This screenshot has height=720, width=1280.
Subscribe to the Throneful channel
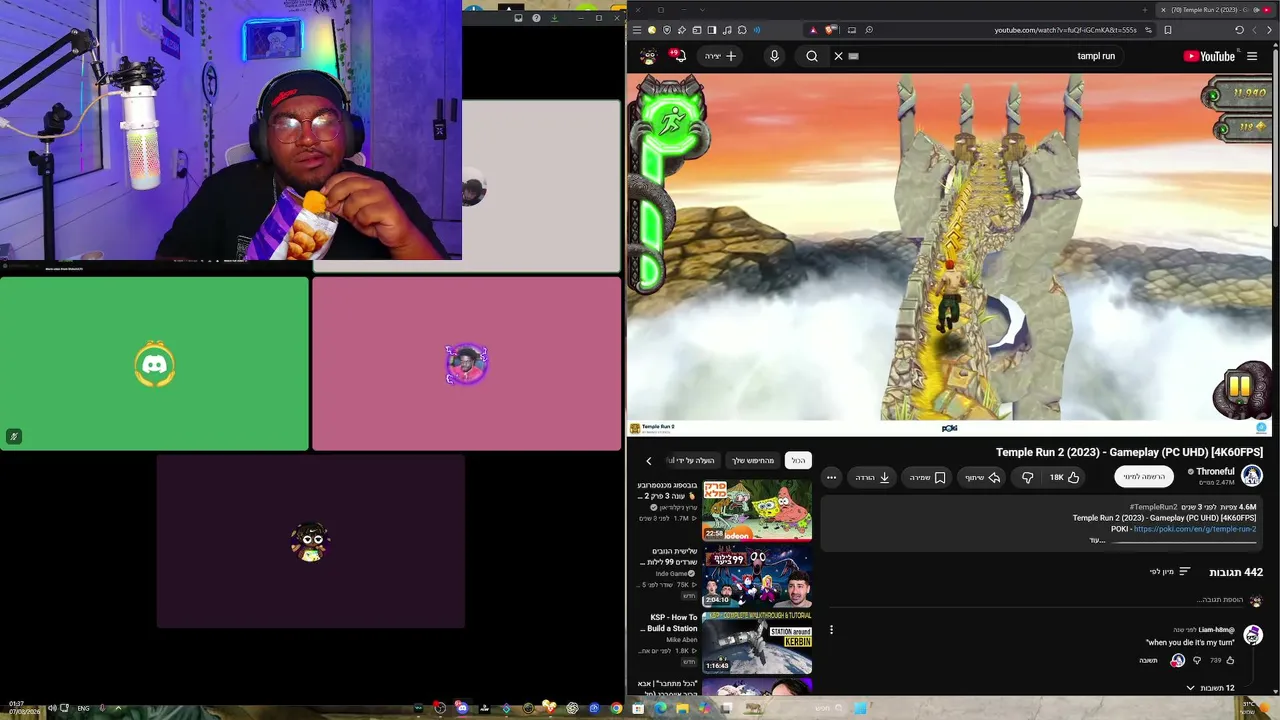click(1143, 477)
